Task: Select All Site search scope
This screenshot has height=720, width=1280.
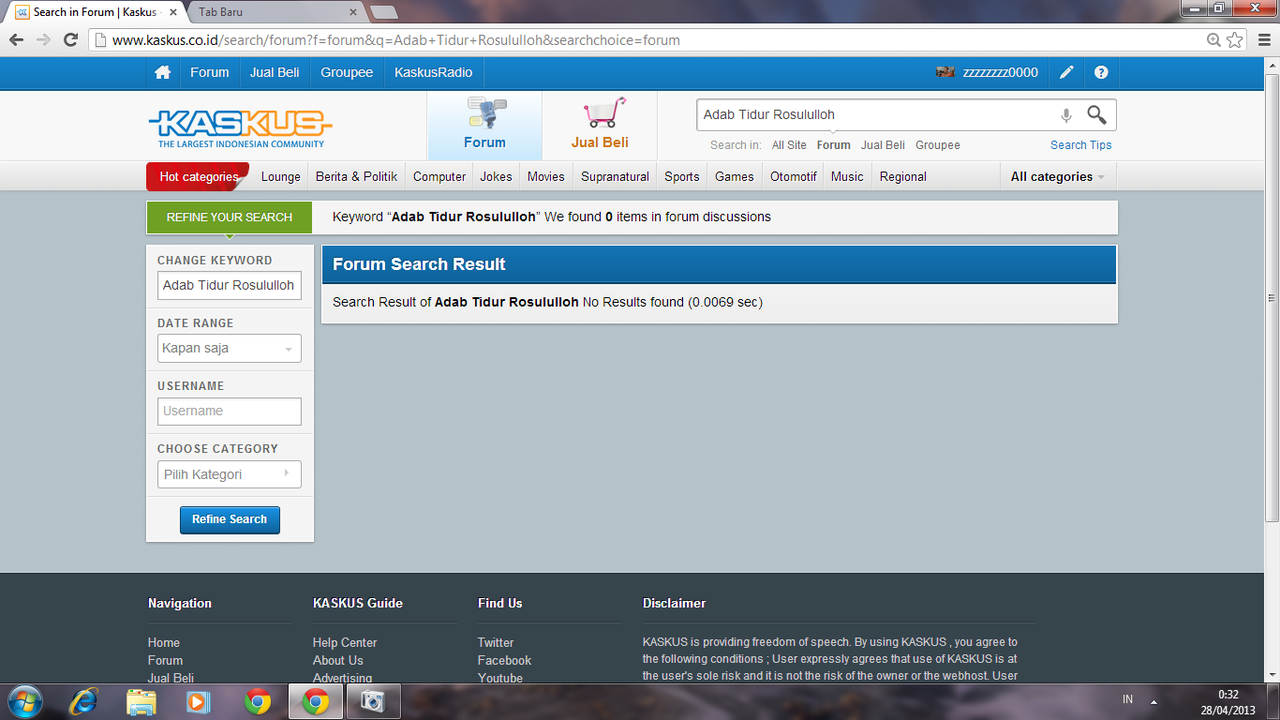Action: click(x=789, y=145)
